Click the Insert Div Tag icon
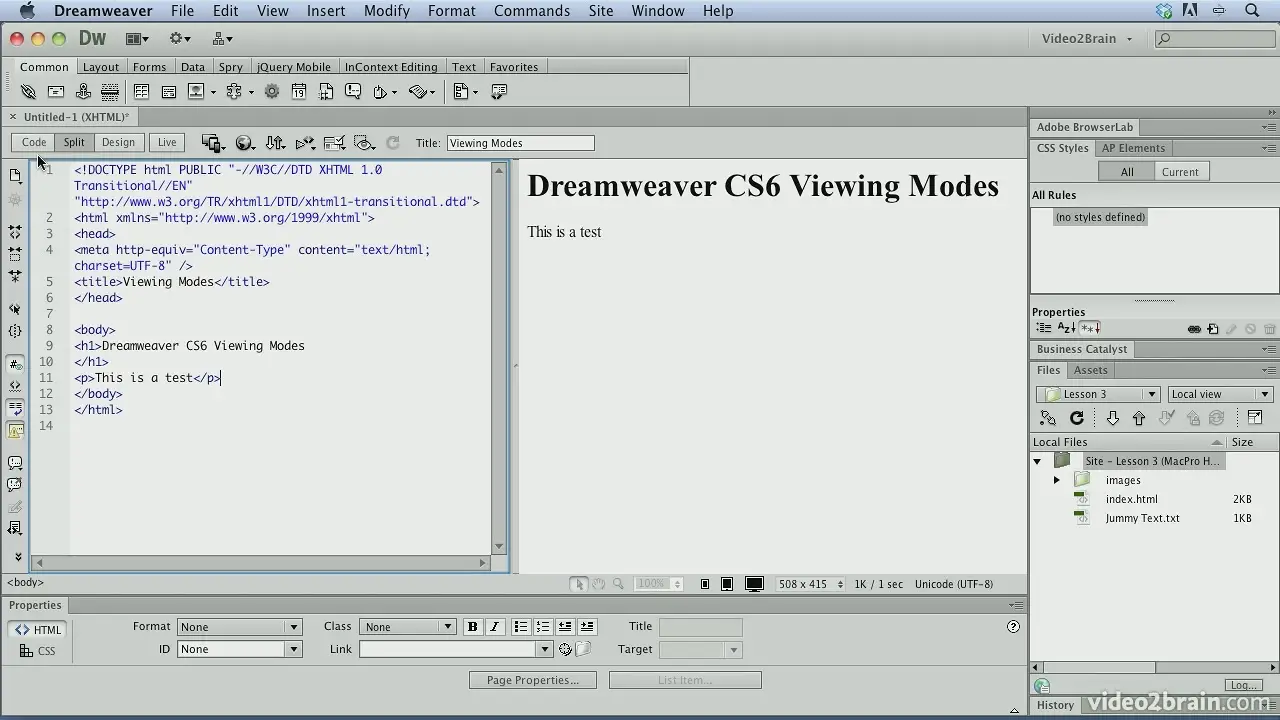Image resolution: width=1280 pixels, height=720 pixels. pos(169,92)
